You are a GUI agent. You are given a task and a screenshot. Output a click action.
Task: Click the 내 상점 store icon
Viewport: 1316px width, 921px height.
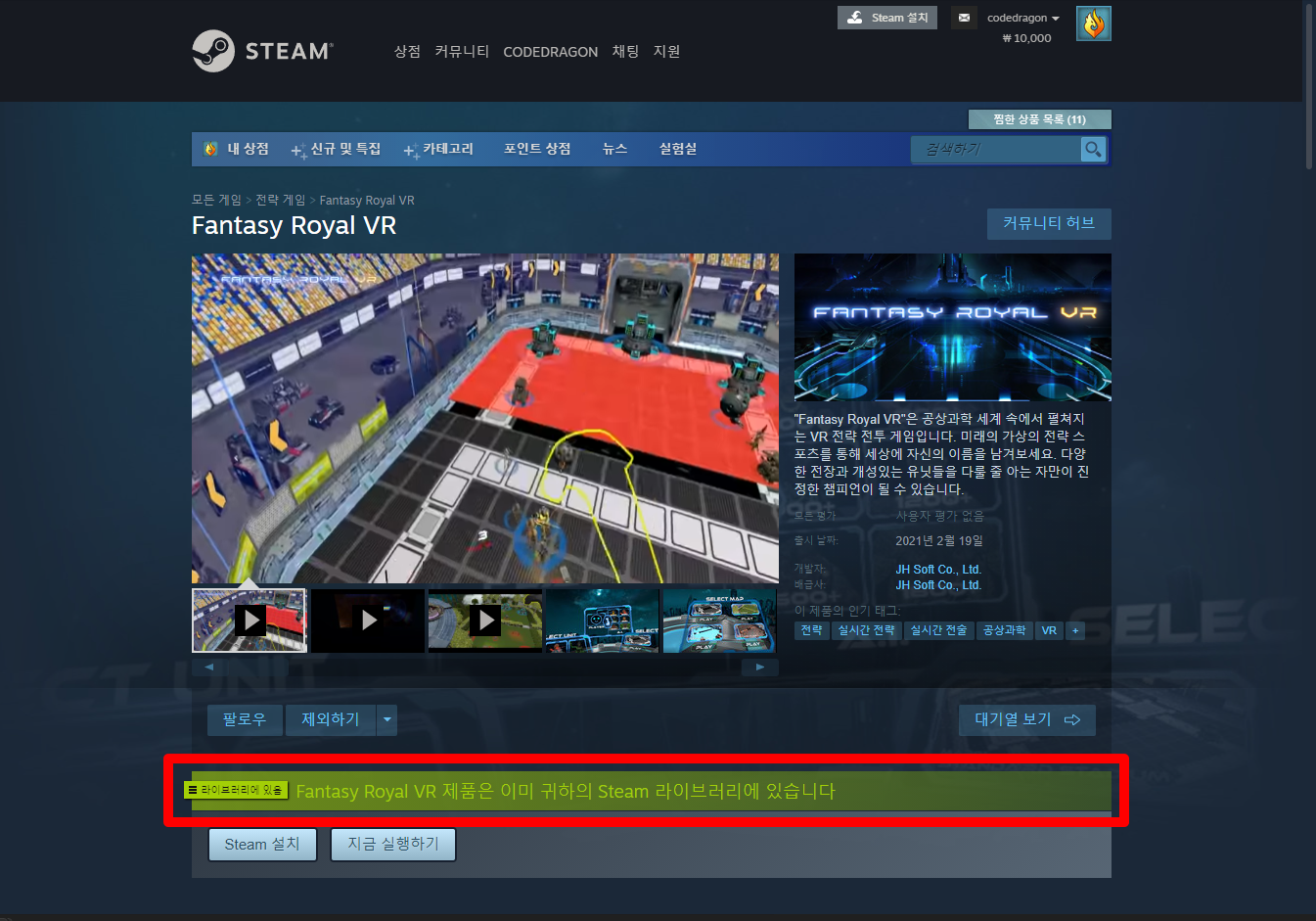(210, 149)
